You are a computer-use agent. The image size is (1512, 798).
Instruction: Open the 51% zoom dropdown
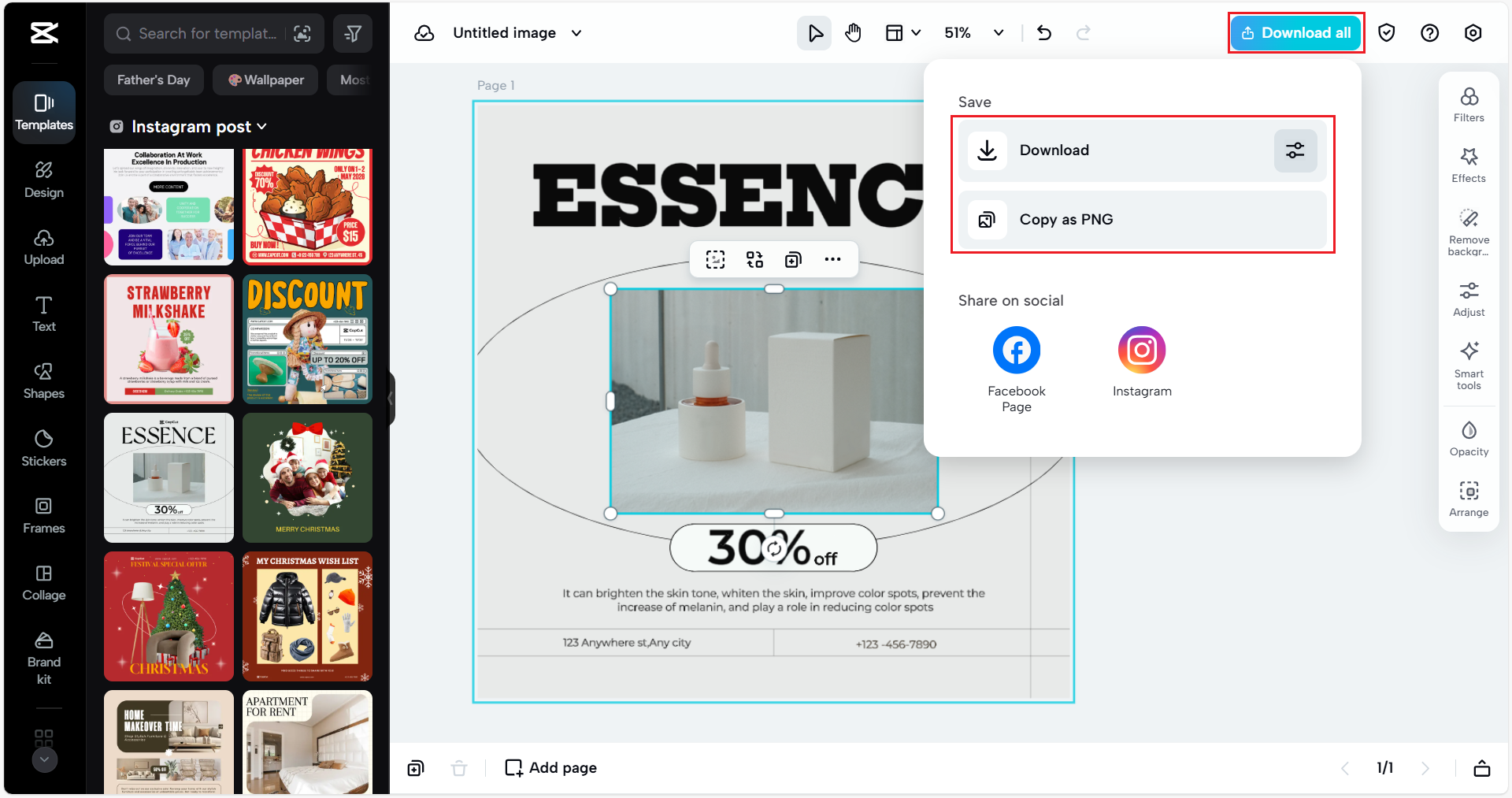(x=974, y=33)
